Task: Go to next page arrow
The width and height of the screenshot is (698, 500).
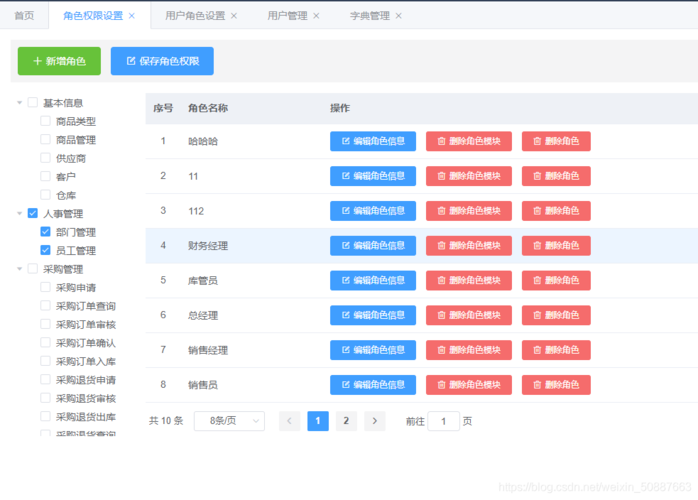Action: click(x=374, y=421)
